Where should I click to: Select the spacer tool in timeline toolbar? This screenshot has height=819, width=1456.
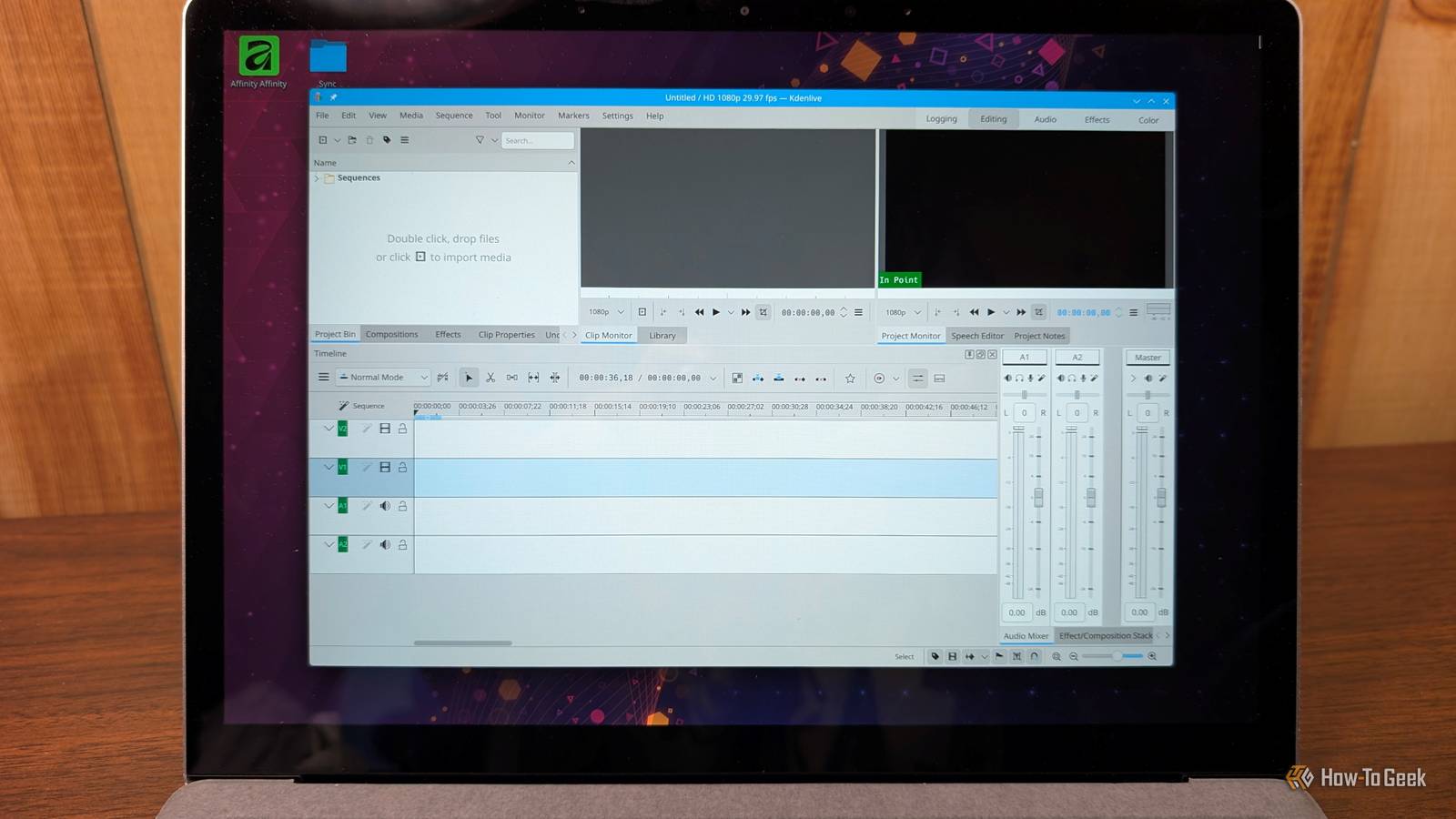click(x=512, y=378)
